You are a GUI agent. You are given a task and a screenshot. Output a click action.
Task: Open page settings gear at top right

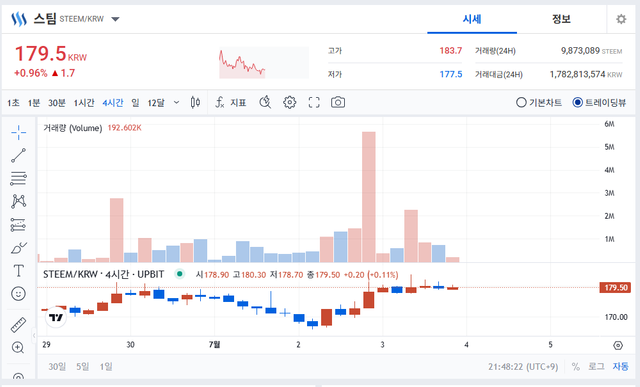tap(621, 19)
